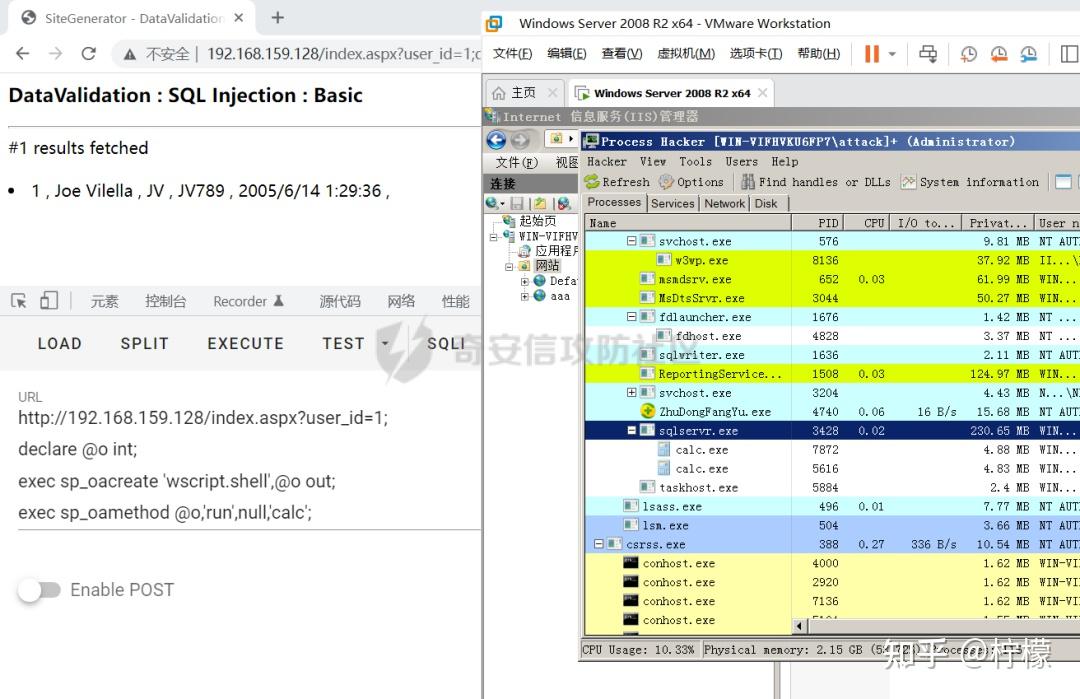The image size is (1080, 699).
Task: Select the w3wp.exe process row
Action: (832, 260)
